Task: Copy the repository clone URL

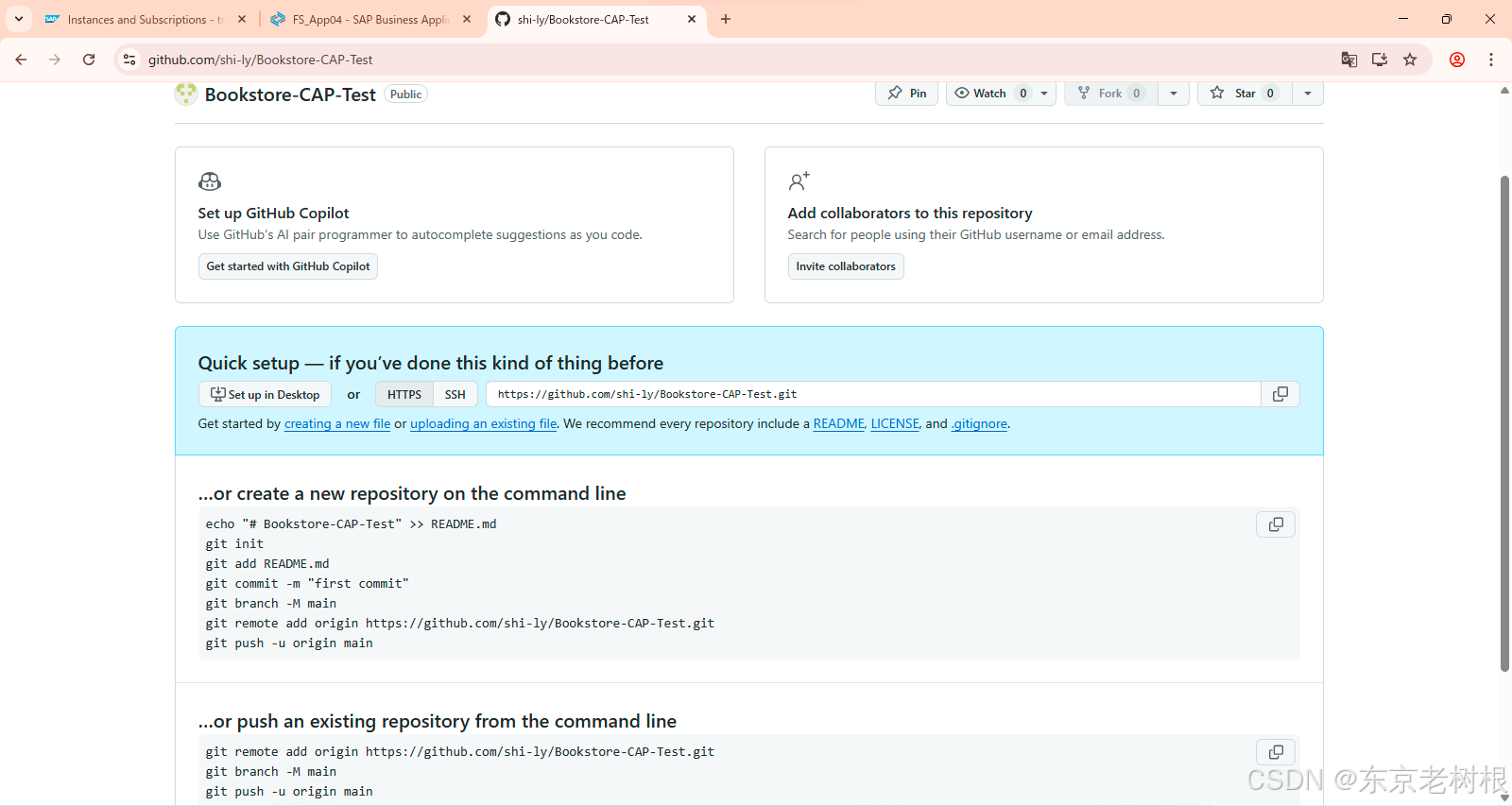Action: point(1280,395)
